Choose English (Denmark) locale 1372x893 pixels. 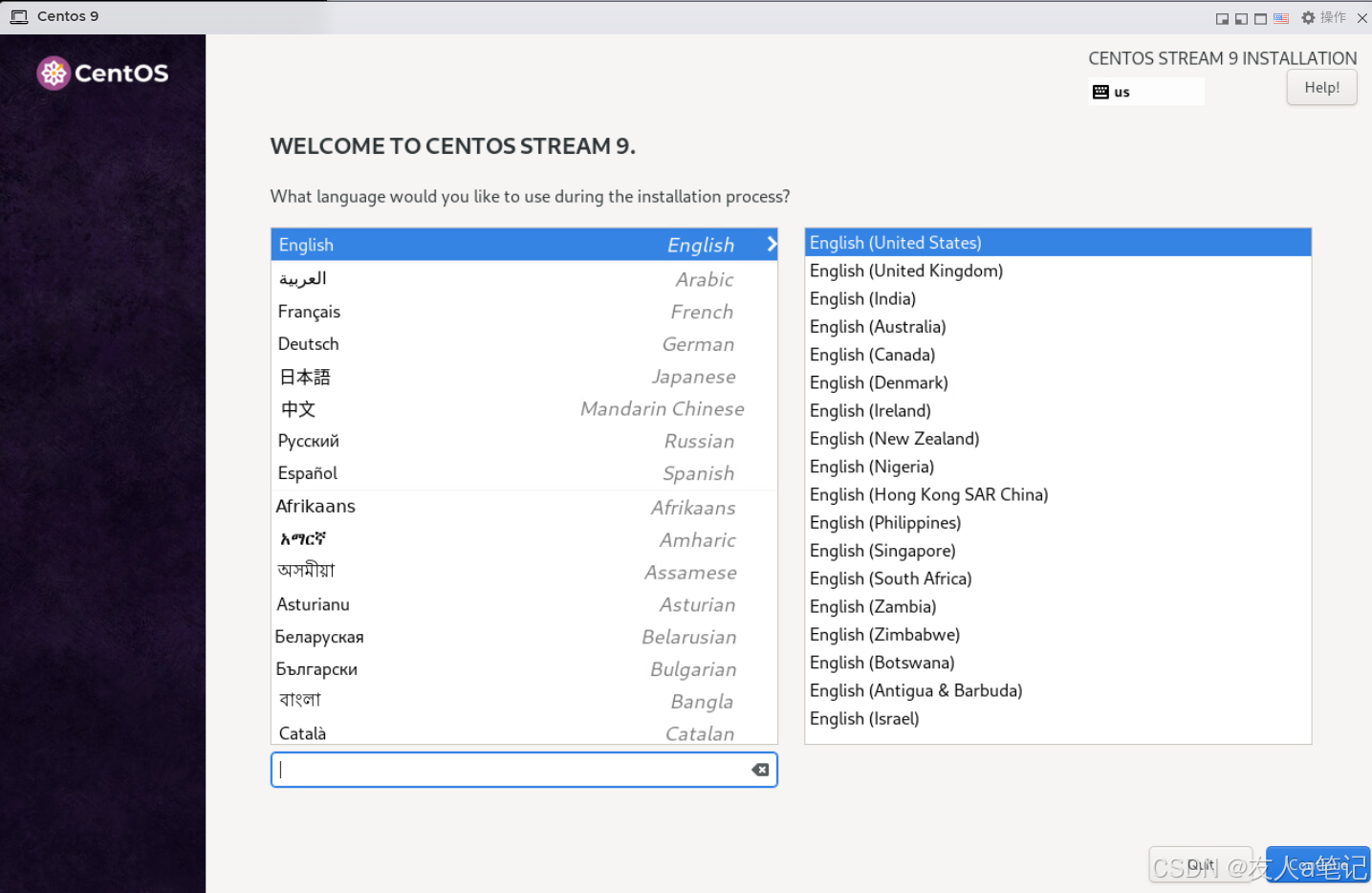pos(1057,382)
